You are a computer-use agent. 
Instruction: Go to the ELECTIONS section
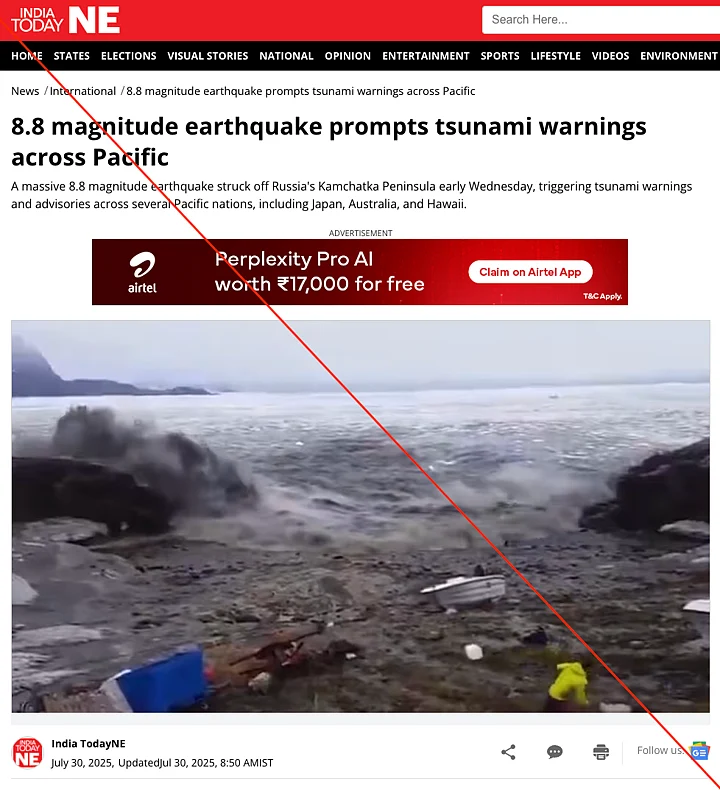coord(128,56)
